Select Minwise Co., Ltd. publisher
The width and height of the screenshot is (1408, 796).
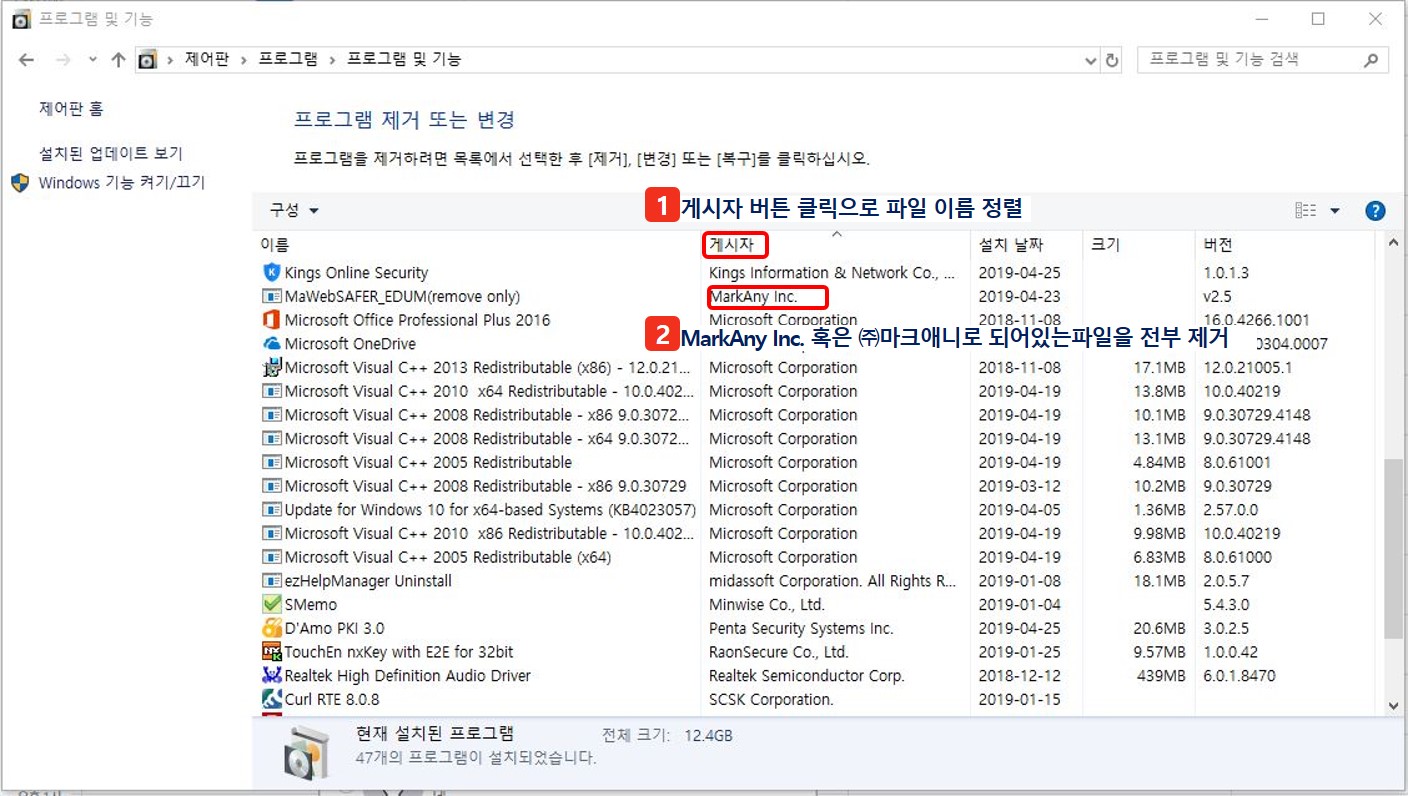[x=767, y=604]
